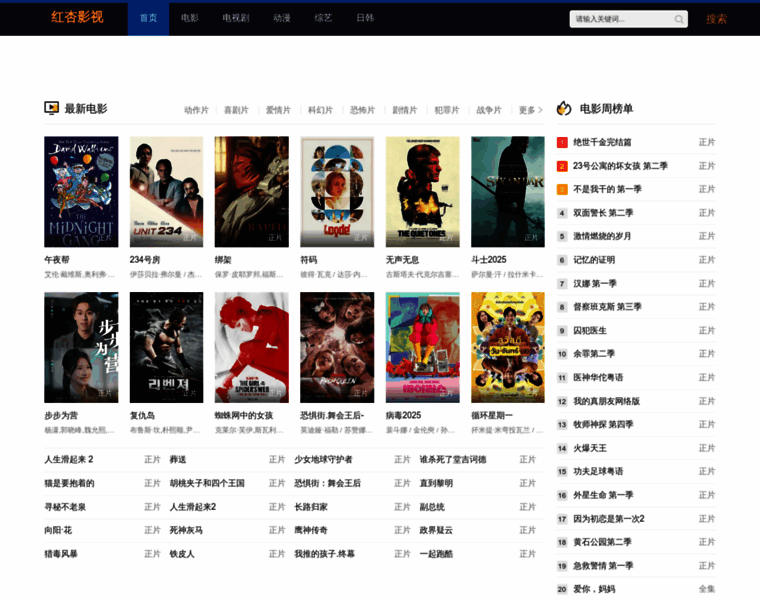Click the 最新电影 section icon
Viewport: 760px width, 600px height.
51,108
